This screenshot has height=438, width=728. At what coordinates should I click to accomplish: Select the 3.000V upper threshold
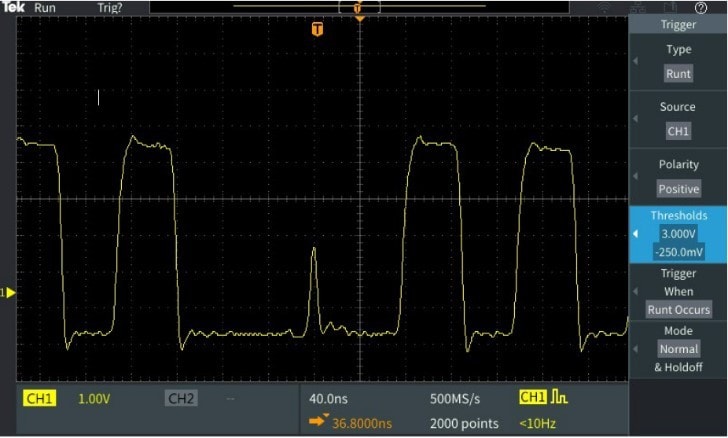[678, 234]
